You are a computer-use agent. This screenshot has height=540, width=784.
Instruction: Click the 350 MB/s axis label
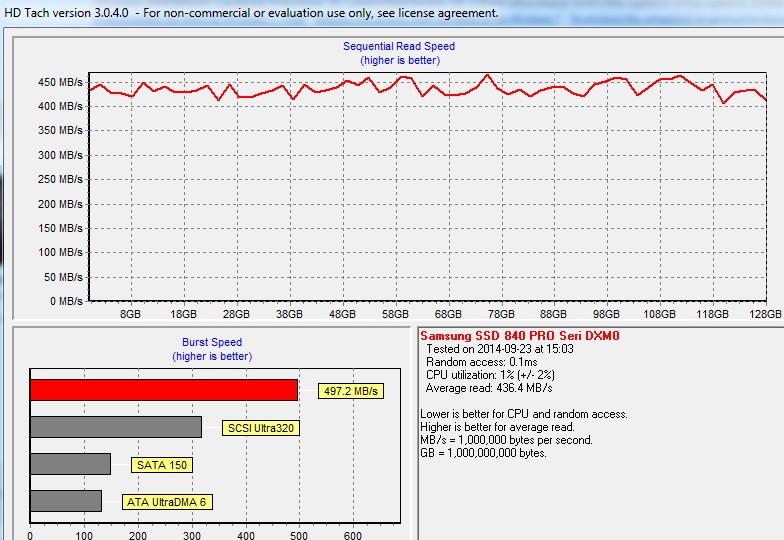60,130
